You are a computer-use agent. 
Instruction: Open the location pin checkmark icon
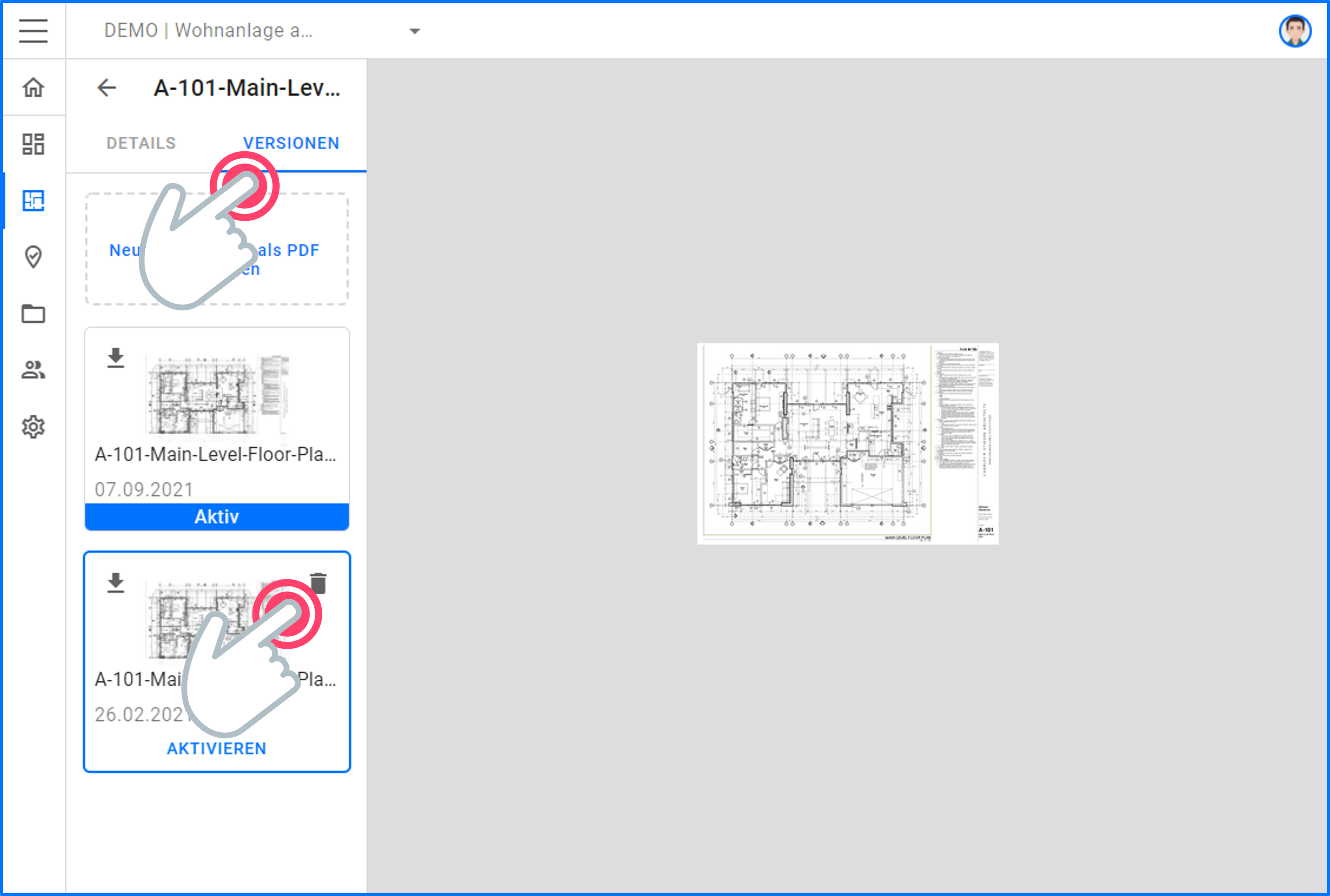[x=33, y=257]
